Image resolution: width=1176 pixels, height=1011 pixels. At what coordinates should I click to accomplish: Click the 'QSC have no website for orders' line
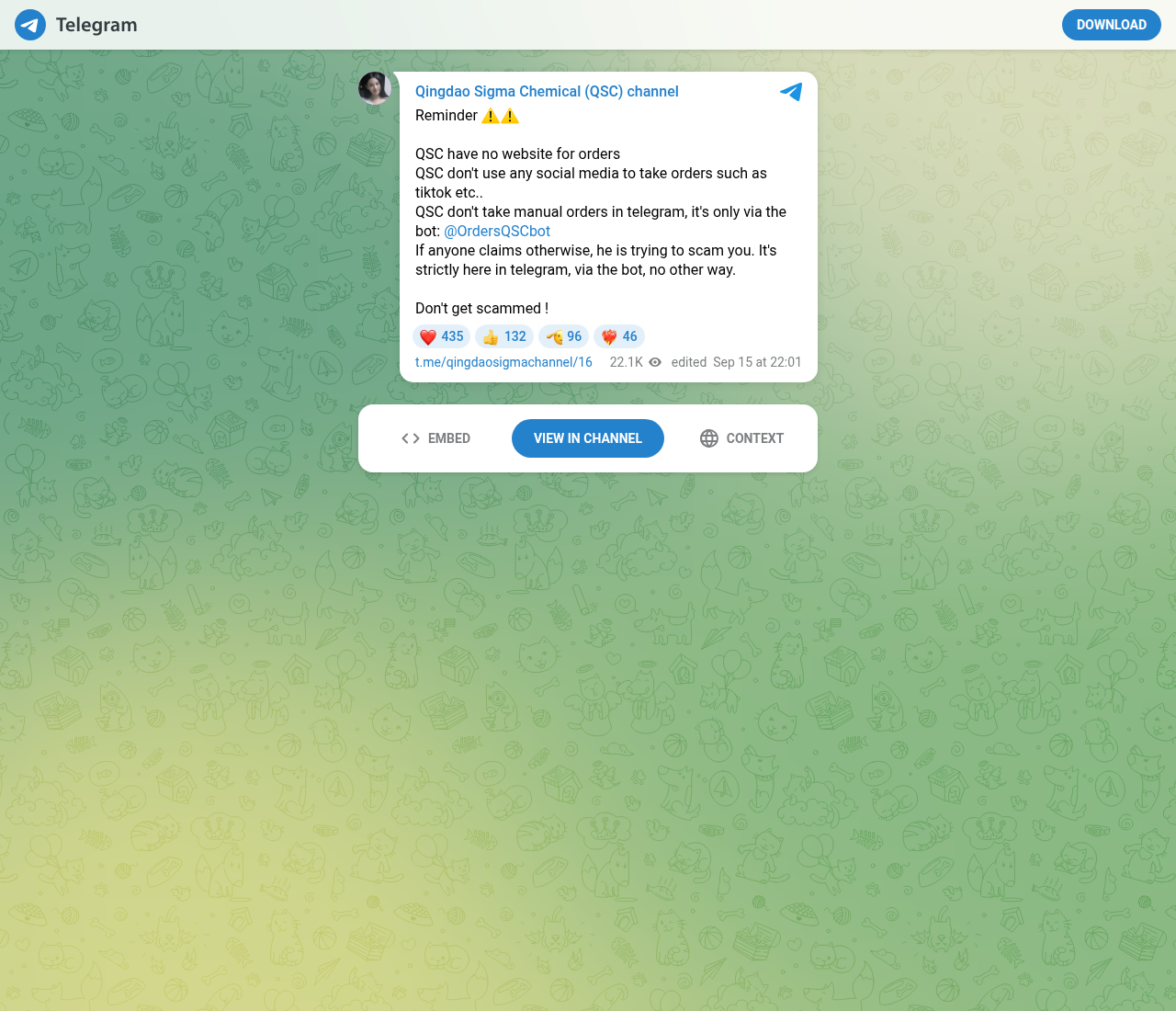517,154
